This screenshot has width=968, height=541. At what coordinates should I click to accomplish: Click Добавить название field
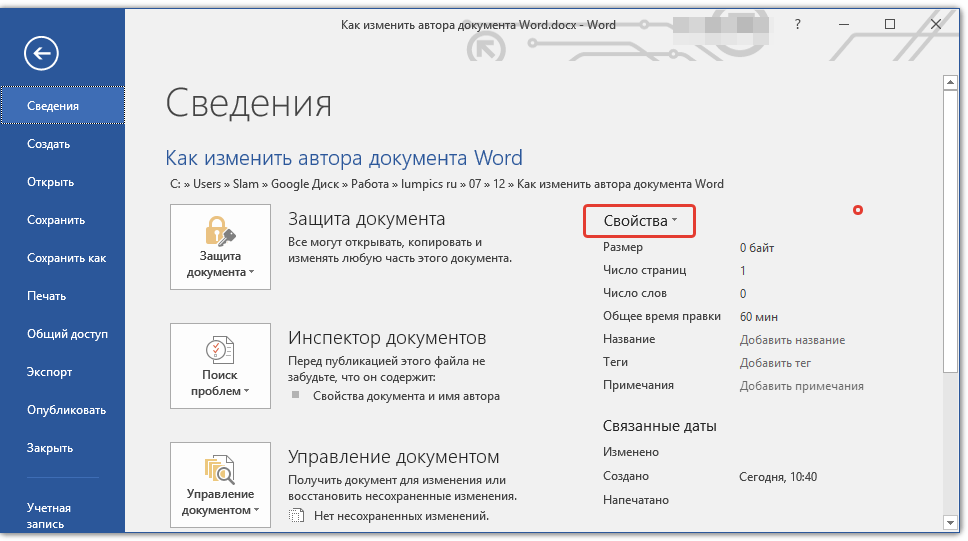(x=792, y=340)
